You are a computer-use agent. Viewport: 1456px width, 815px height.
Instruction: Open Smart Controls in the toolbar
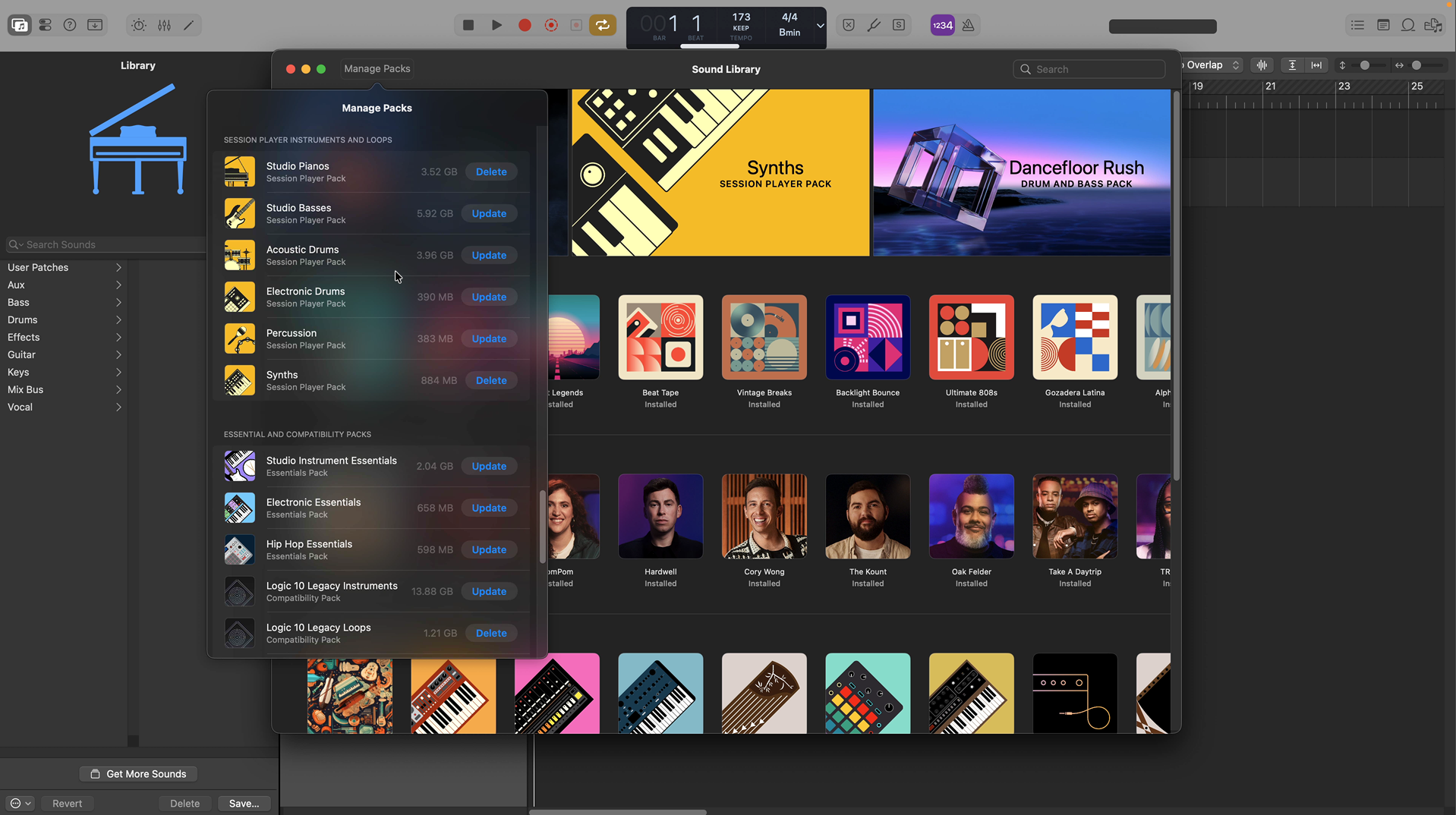pyautogui.click(x=139, y=25)
